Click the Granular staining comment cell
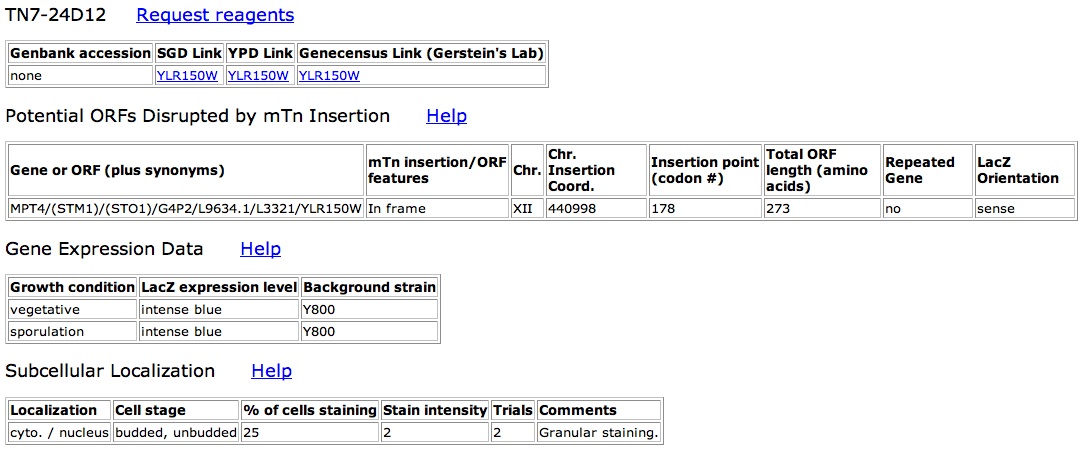The image size is (1082, 453). click(x=598, y=433)
